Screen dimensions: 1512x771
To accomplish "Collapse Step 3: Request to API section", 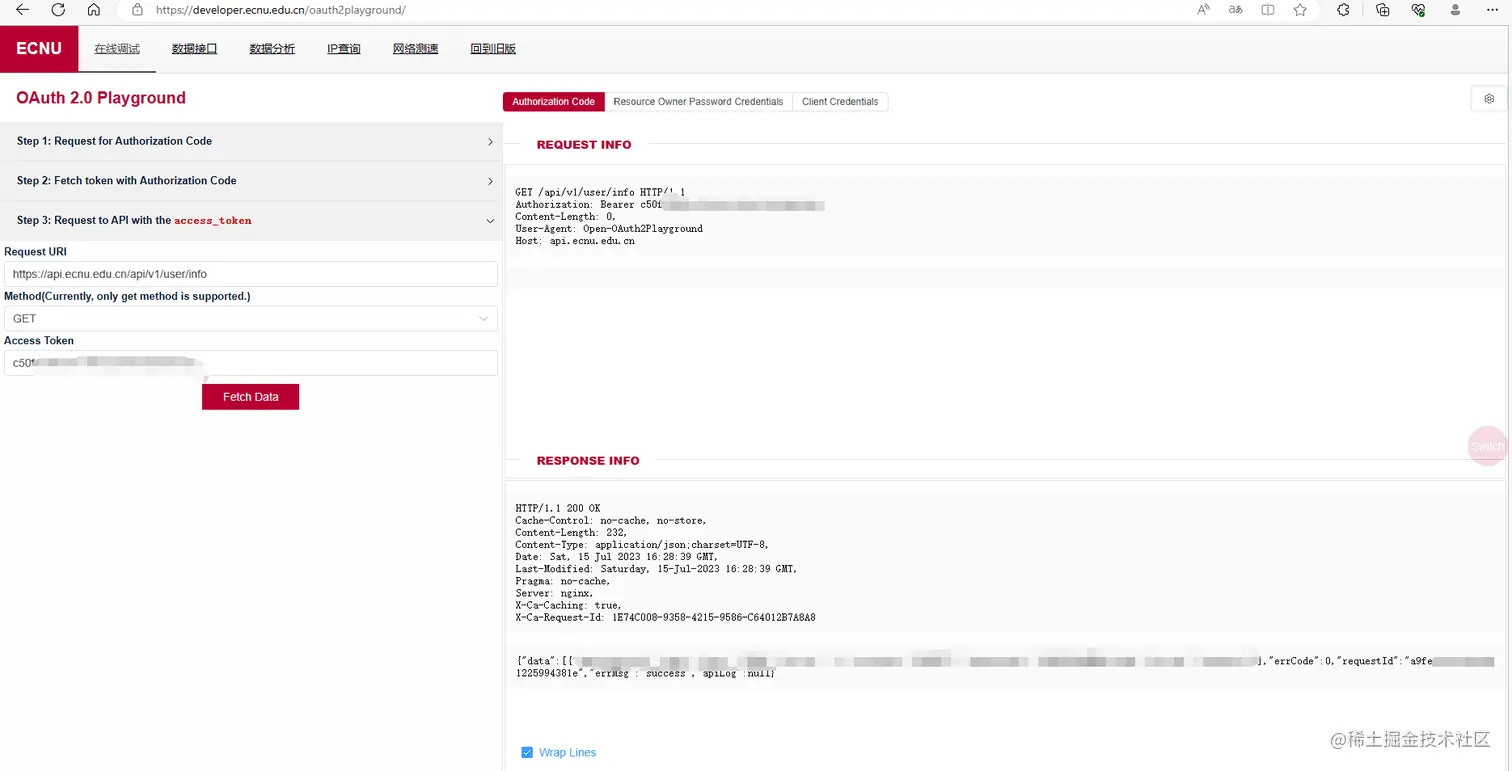I will point(251,220).
